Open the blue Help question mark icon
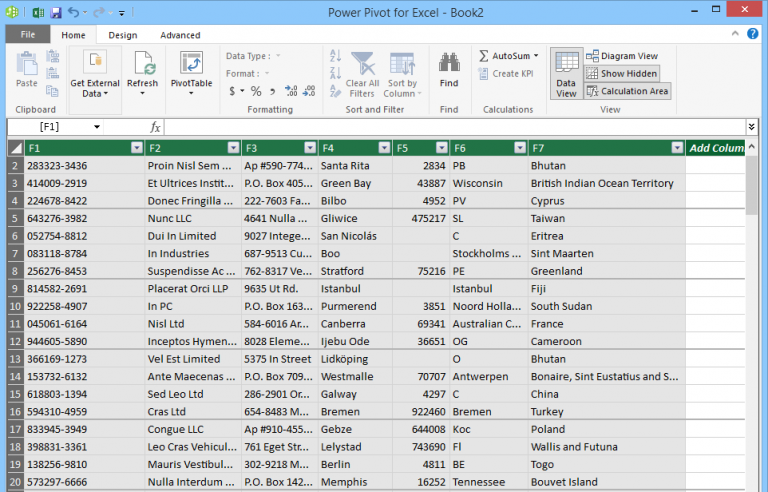Image resolution: width=768 pixels, height=492 pixels. tap(752, 33)
